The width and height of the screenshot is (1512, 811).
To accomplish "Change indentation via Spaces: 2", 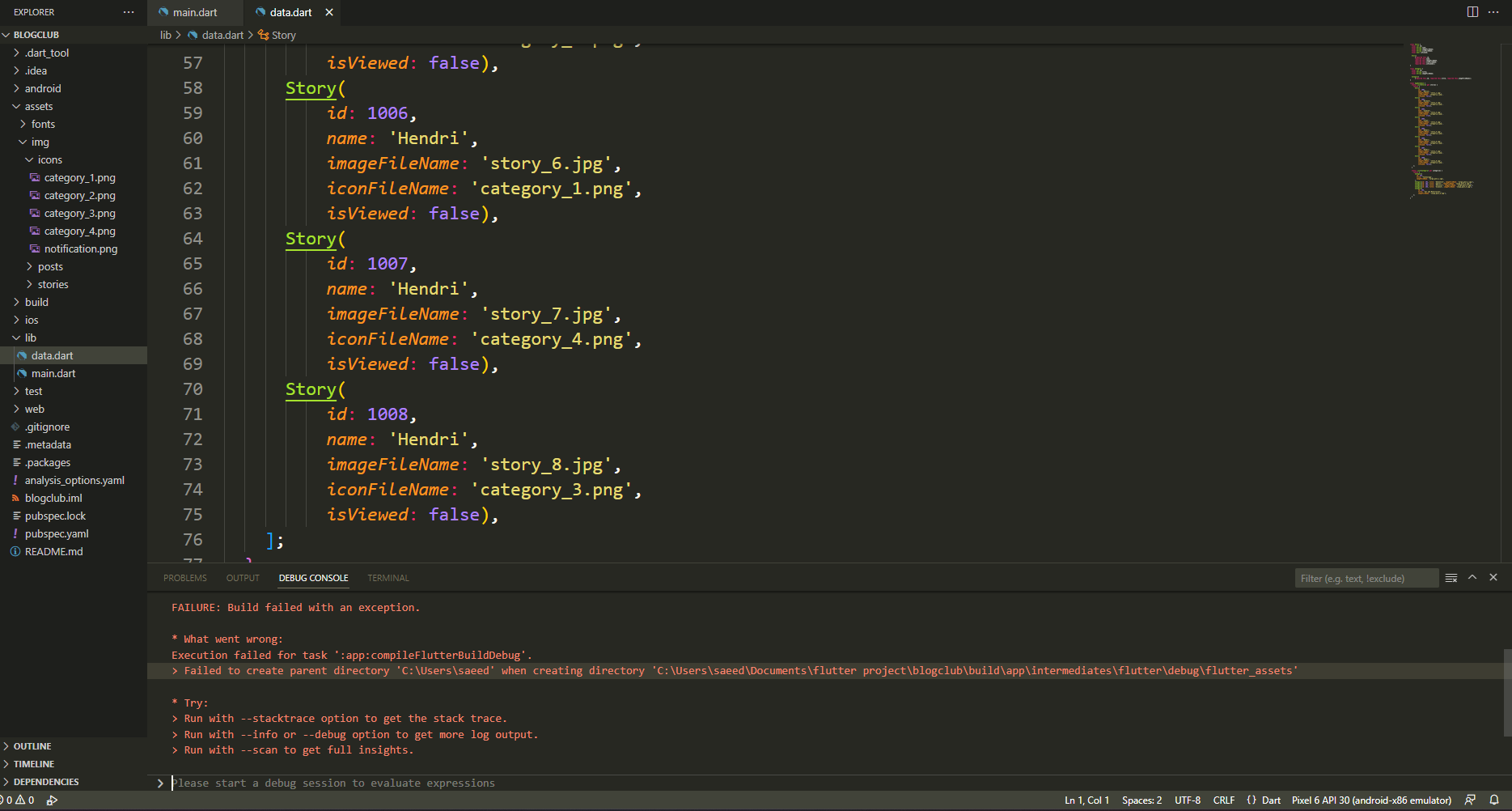I will (1141, 800).
